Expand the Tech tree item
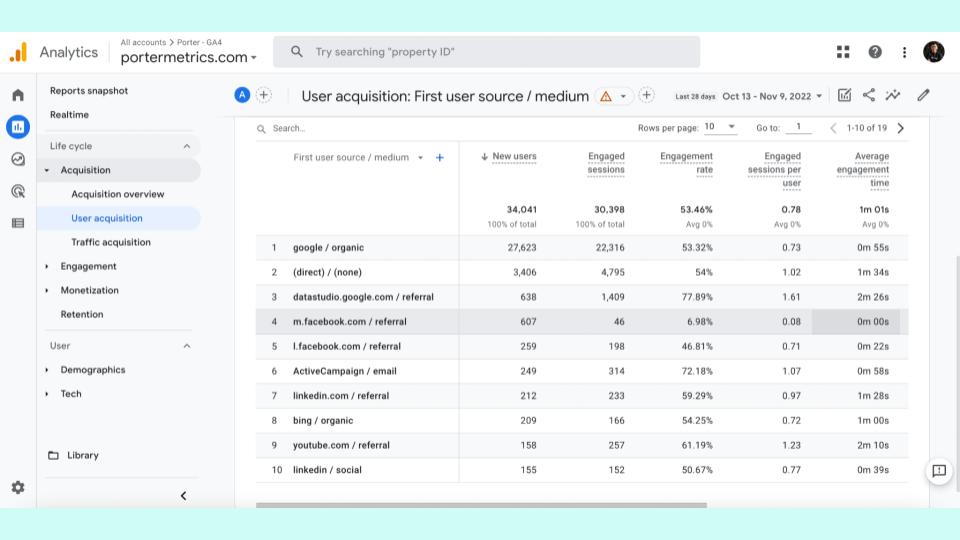Viewport: 960px width, 540px height. tap(47, 394)
